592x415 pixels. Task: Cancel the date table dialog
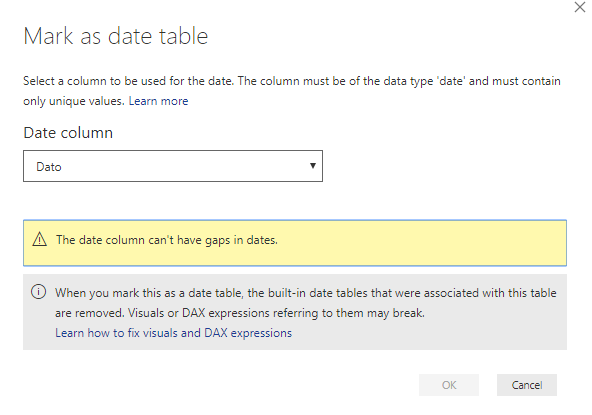click(x=527, y=385)
